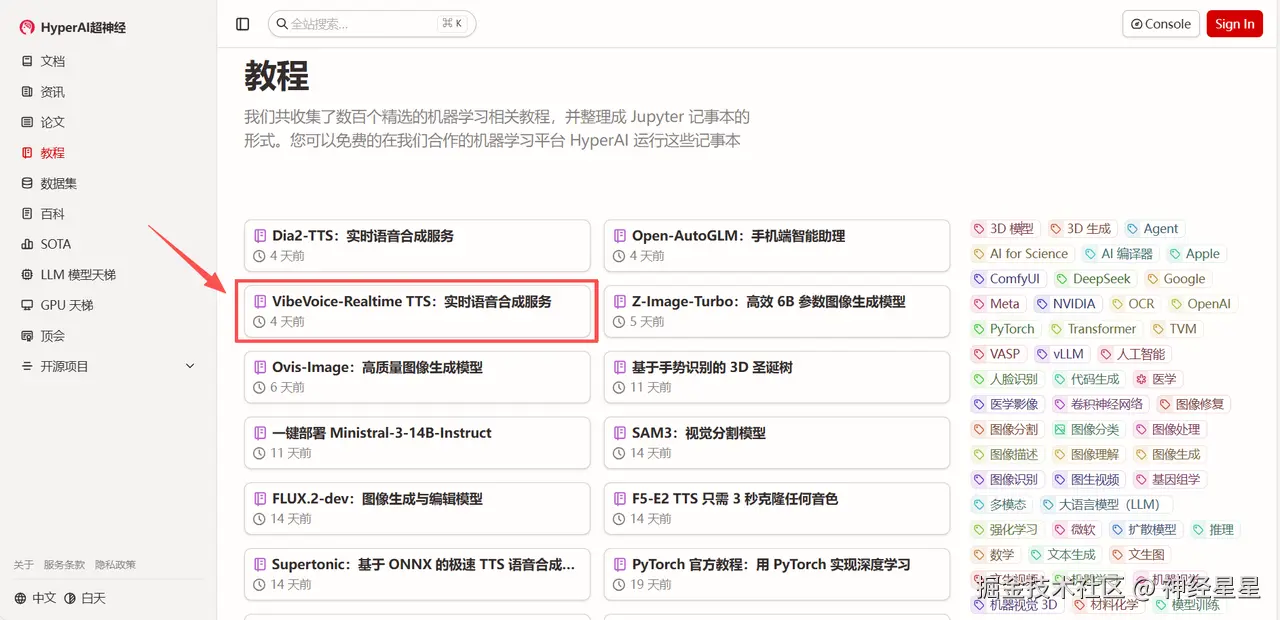
Task: Click the GPU 天梯 icon
Action: tap(27, 305)
